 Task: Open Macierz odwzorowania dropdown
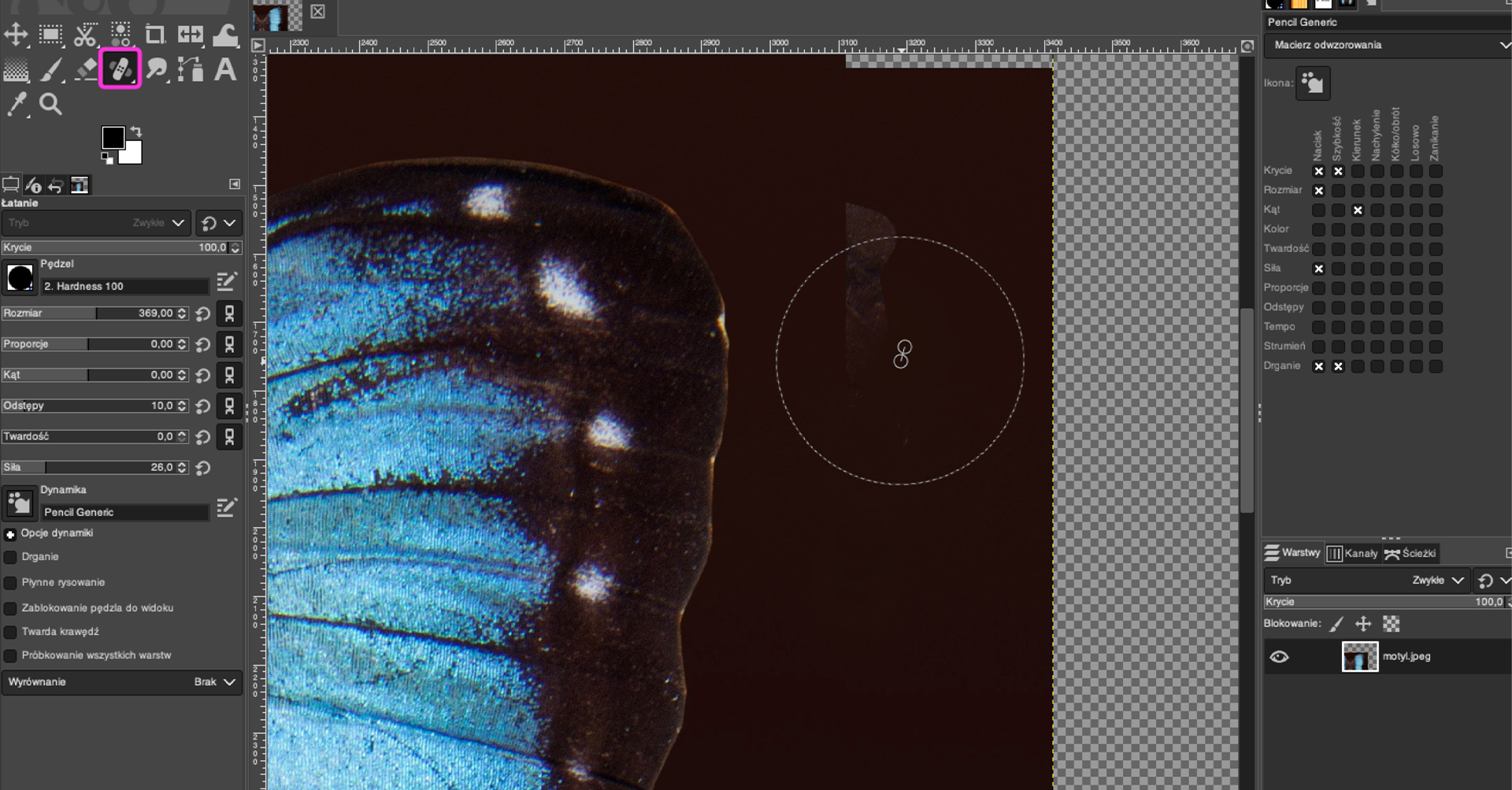click(1388, 46)
